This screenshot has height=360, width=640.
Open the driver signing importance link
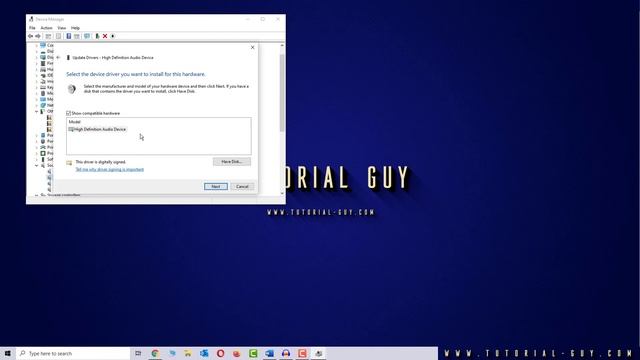point(110,169)
